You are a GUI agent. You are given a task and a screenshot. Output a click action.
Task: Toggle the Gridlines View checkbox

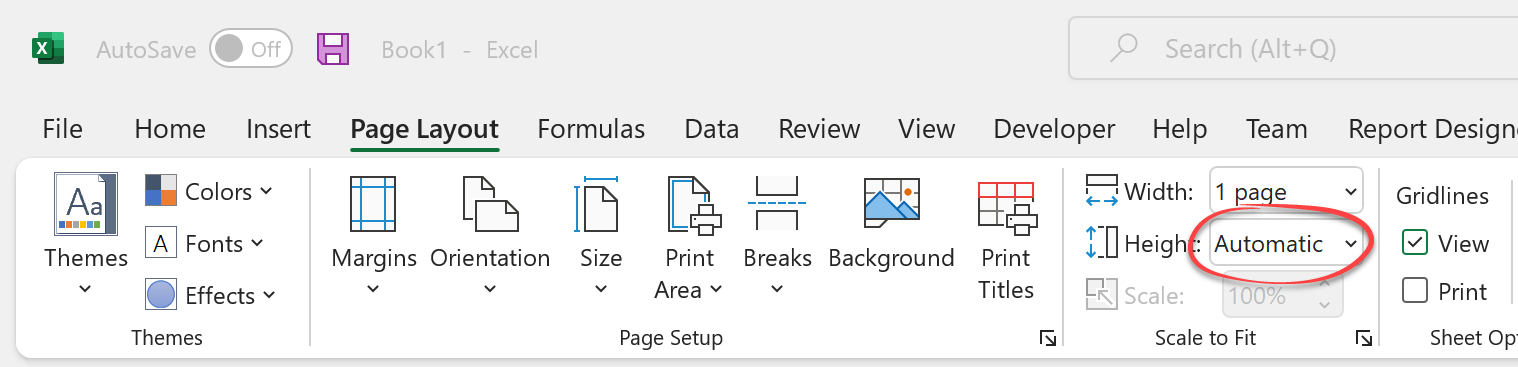pos(1415,243)
